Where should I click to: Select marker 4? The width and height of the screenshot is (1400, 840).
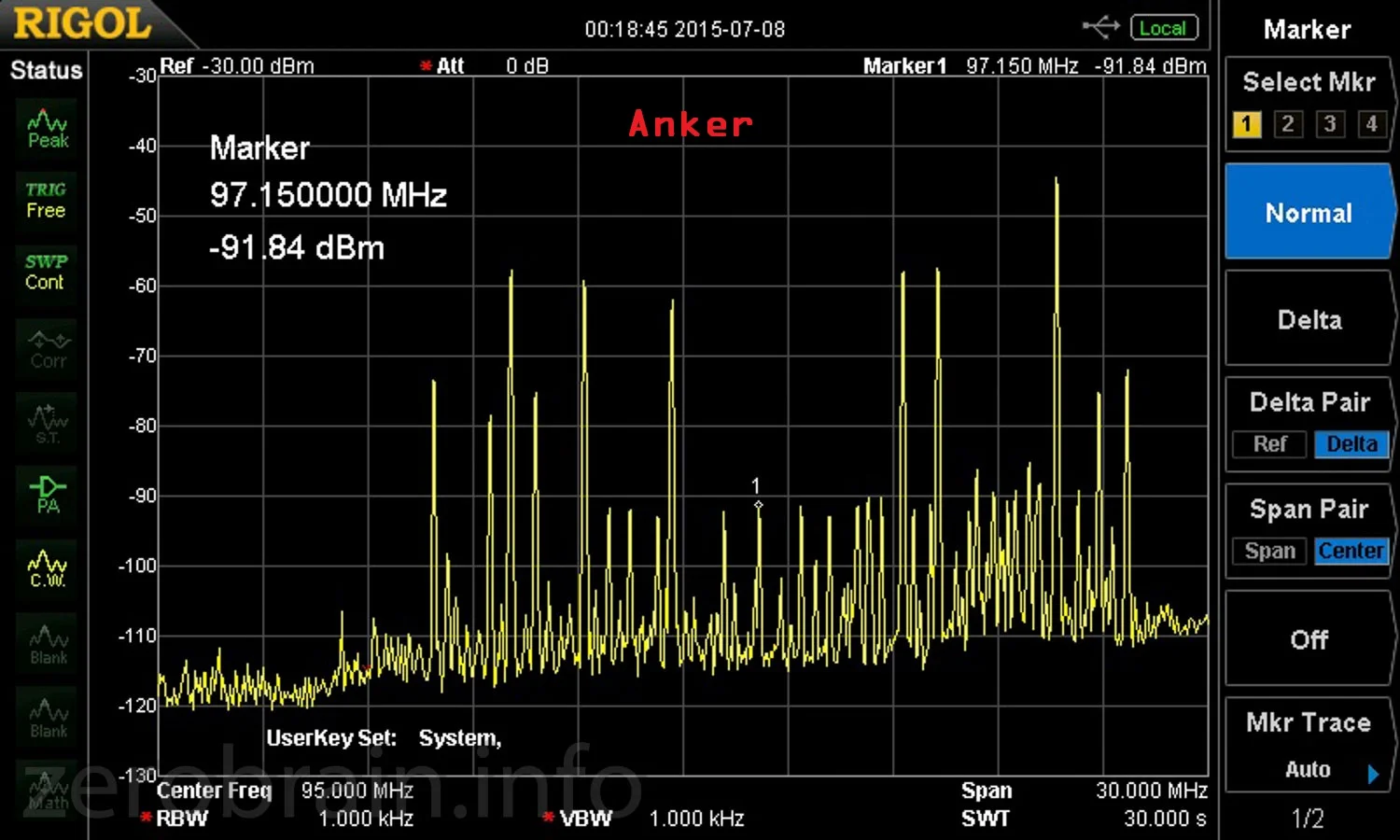pos(1371,124)
